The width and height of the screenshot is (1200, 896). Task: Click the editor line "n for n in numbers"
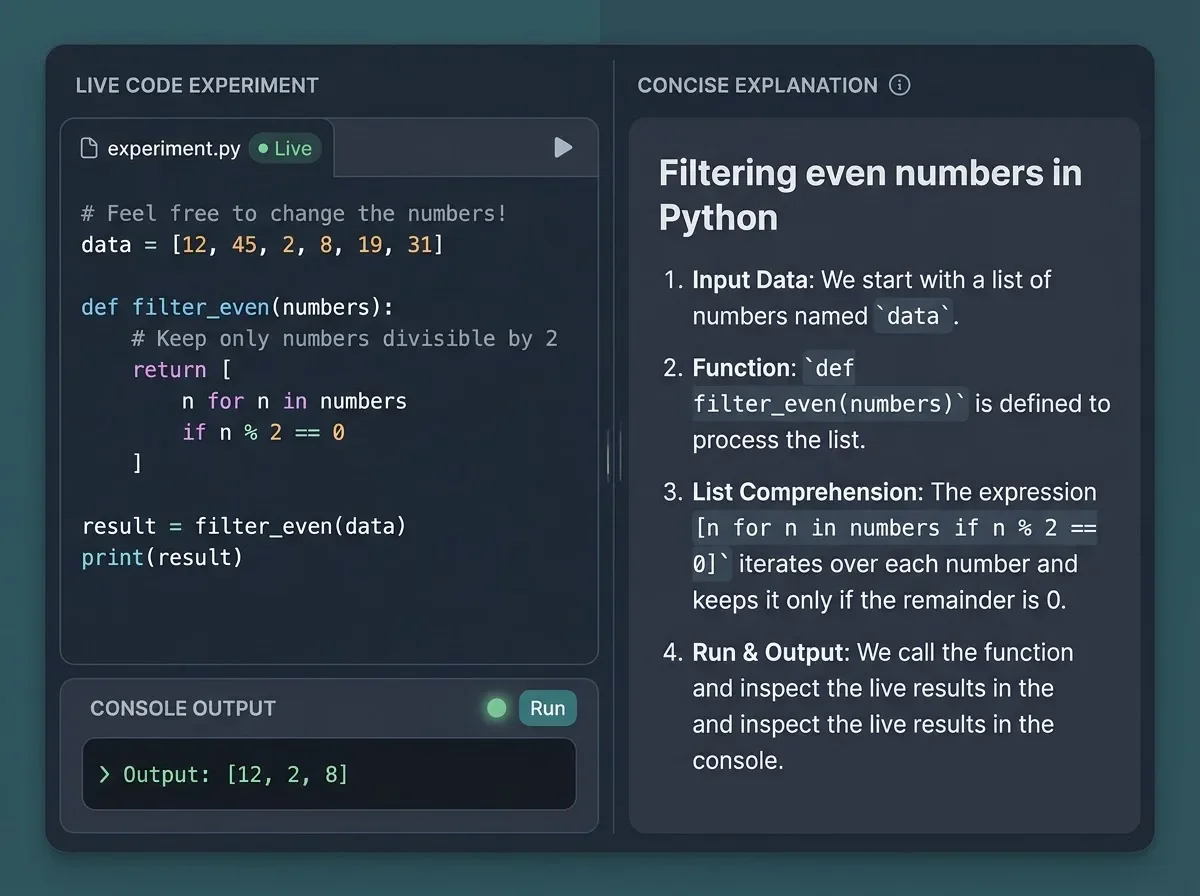click(x=294, y=401)
